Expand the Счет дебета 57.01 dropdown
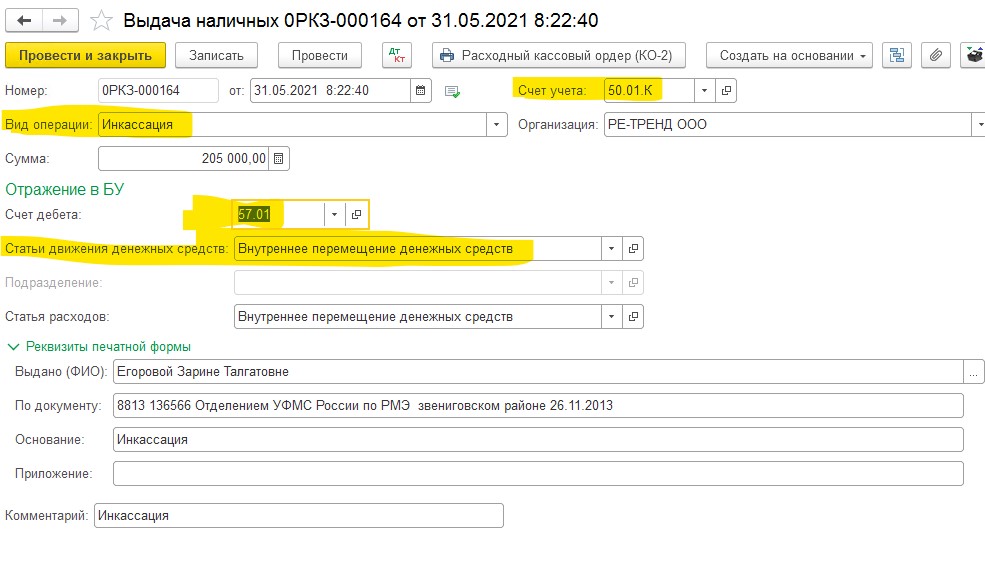This screenshot has height=584, width=985. [x=335, y=214]
